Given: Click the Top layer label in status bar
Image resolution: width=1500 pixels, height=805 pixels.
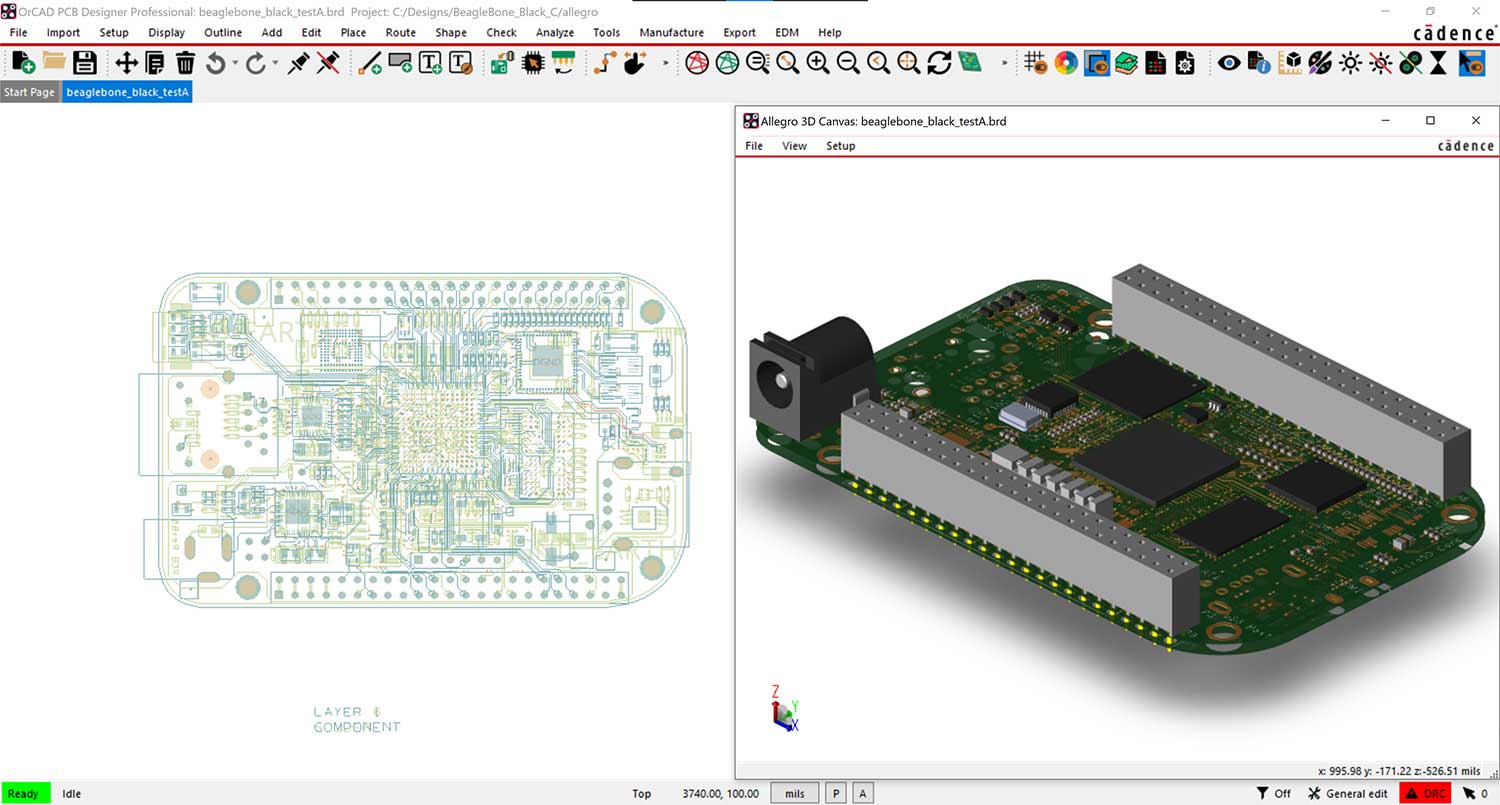Looking at the screenshot, I should 642,793.
